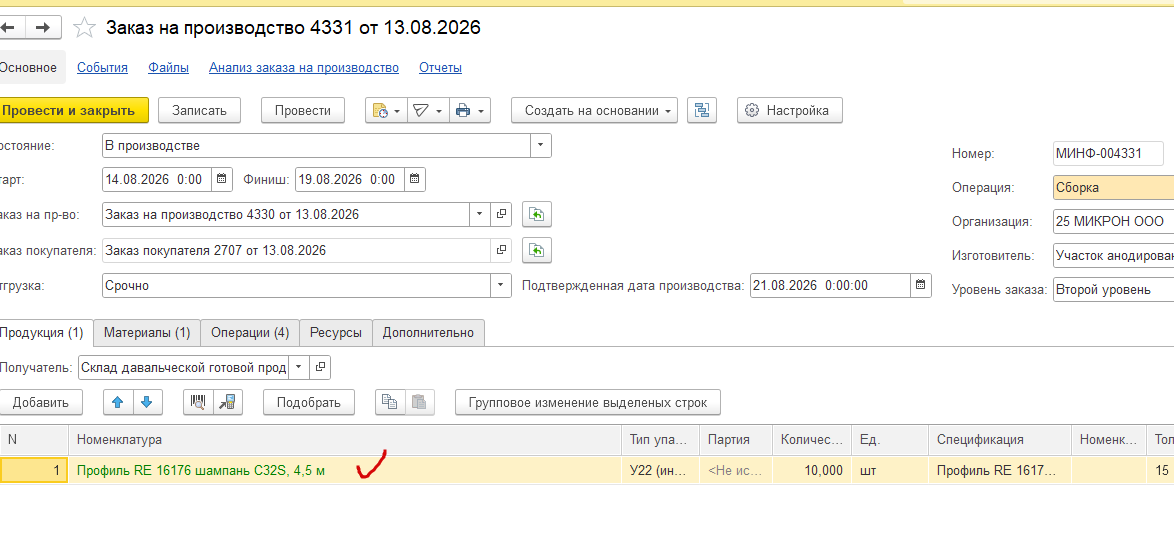This screenshot has height=548, width=1174.
Task: Go back with the left arrow
Action: (x=10, y=28)
